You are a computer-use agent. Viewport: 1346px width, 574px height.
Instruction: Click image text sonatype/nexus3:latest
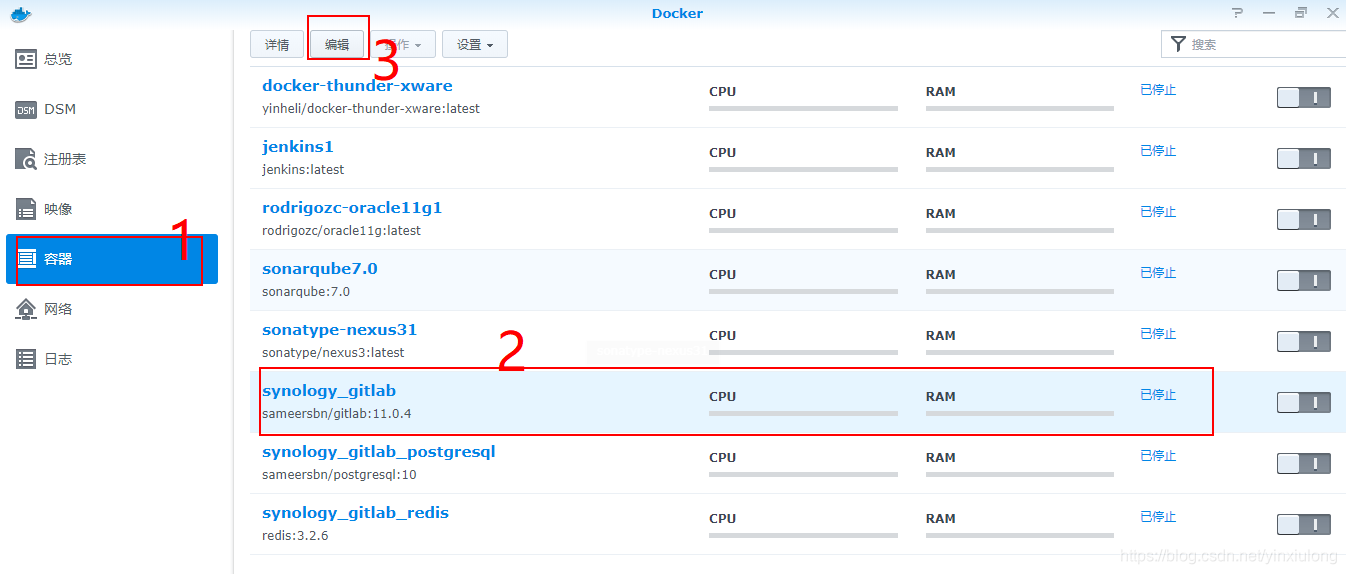(x=333, y=352)
